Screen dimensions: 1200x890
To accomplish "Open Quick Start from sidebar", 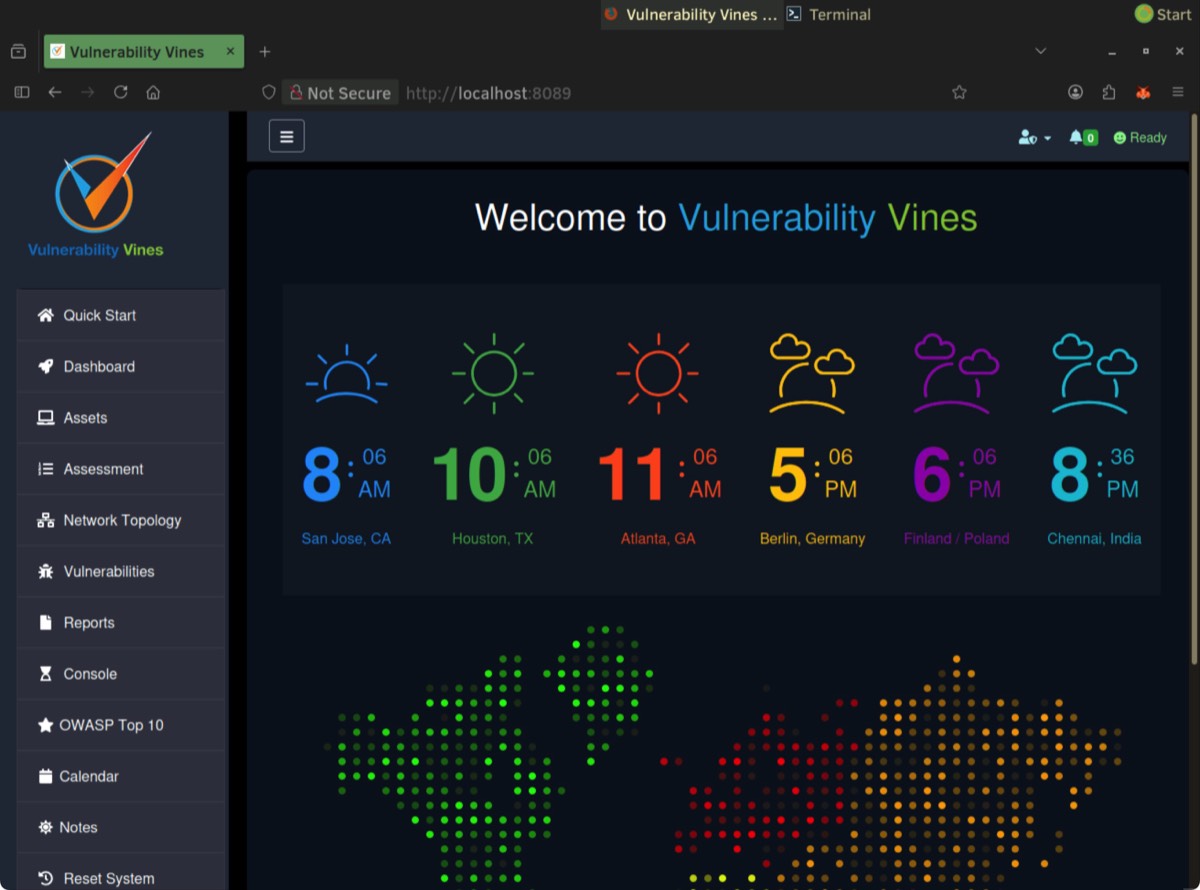I will pyautogui.click(x=99, y=315).
